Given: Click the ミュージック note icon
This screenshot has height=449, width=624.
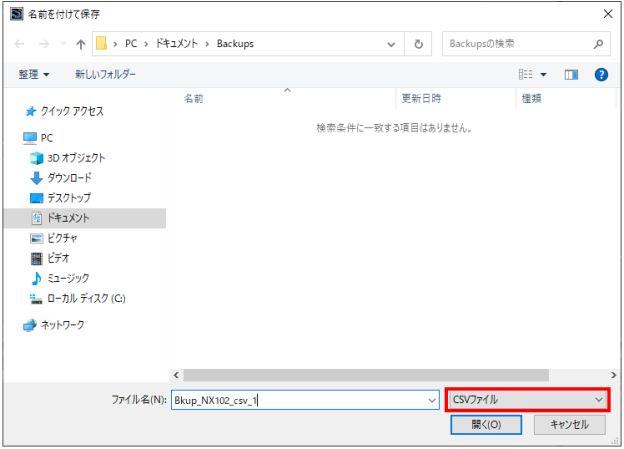Looking at the screenshot, I should pyautogui.click(x=36, y=278).
